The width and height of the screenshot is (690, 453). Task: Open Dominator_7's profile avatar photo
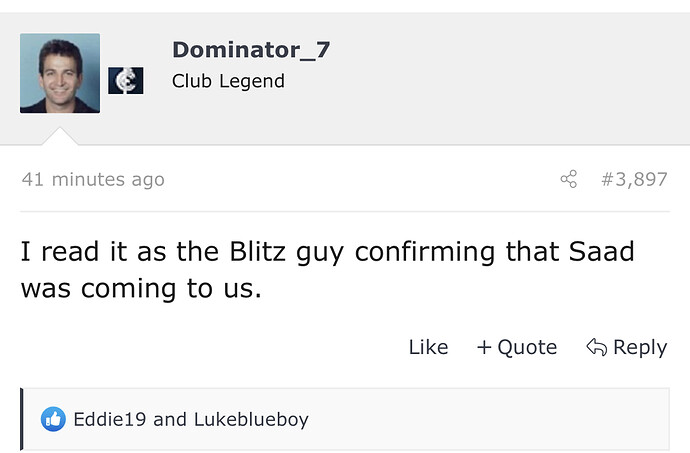[x=60, y=73]
